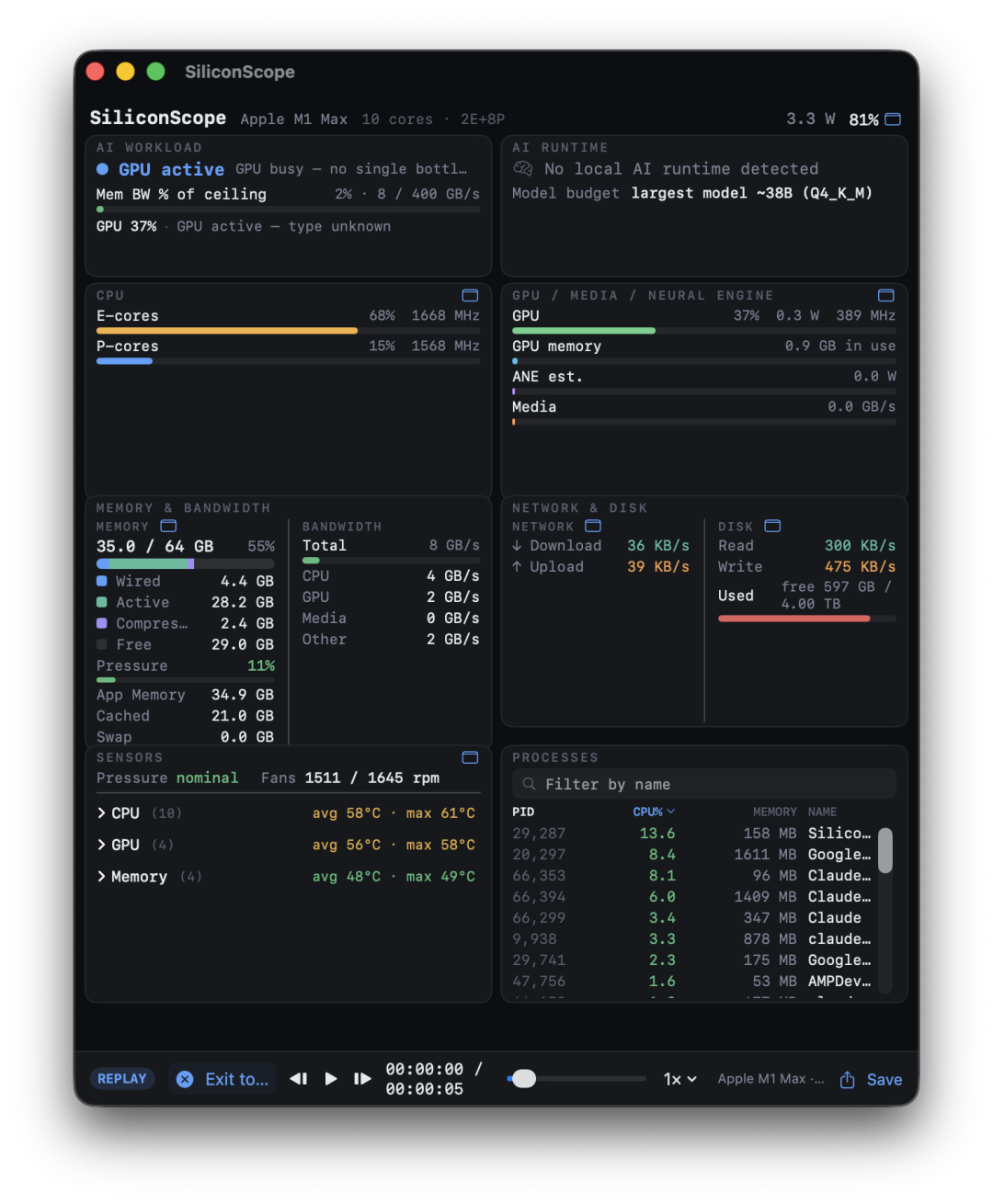Image resolution: width=993 pixels, height=1204 pixels.
Task: Click the Swap memory row
Action: 185,737
